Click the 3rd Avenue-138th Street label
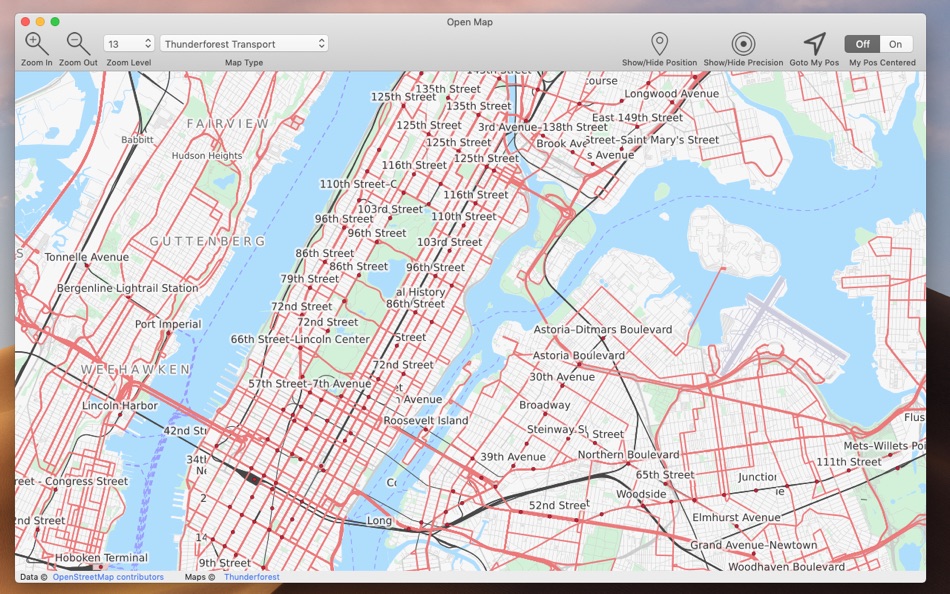 543,127
